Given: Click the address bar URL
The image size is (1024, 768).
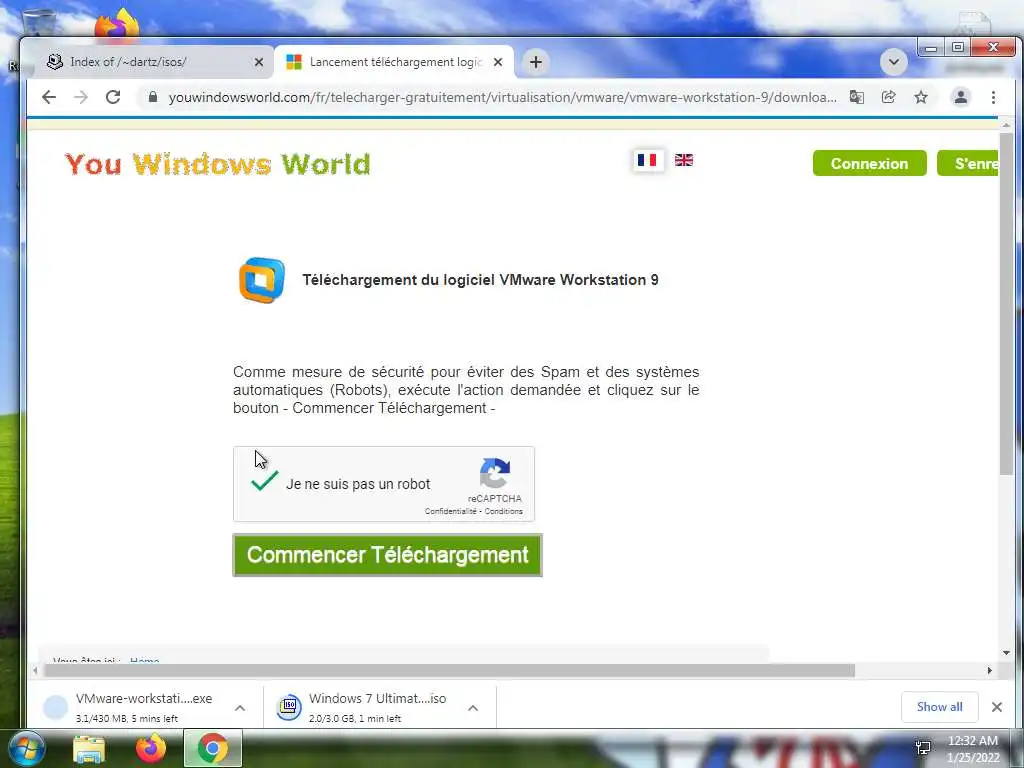Looking at the screenshot, I should [x=502, y=97].
